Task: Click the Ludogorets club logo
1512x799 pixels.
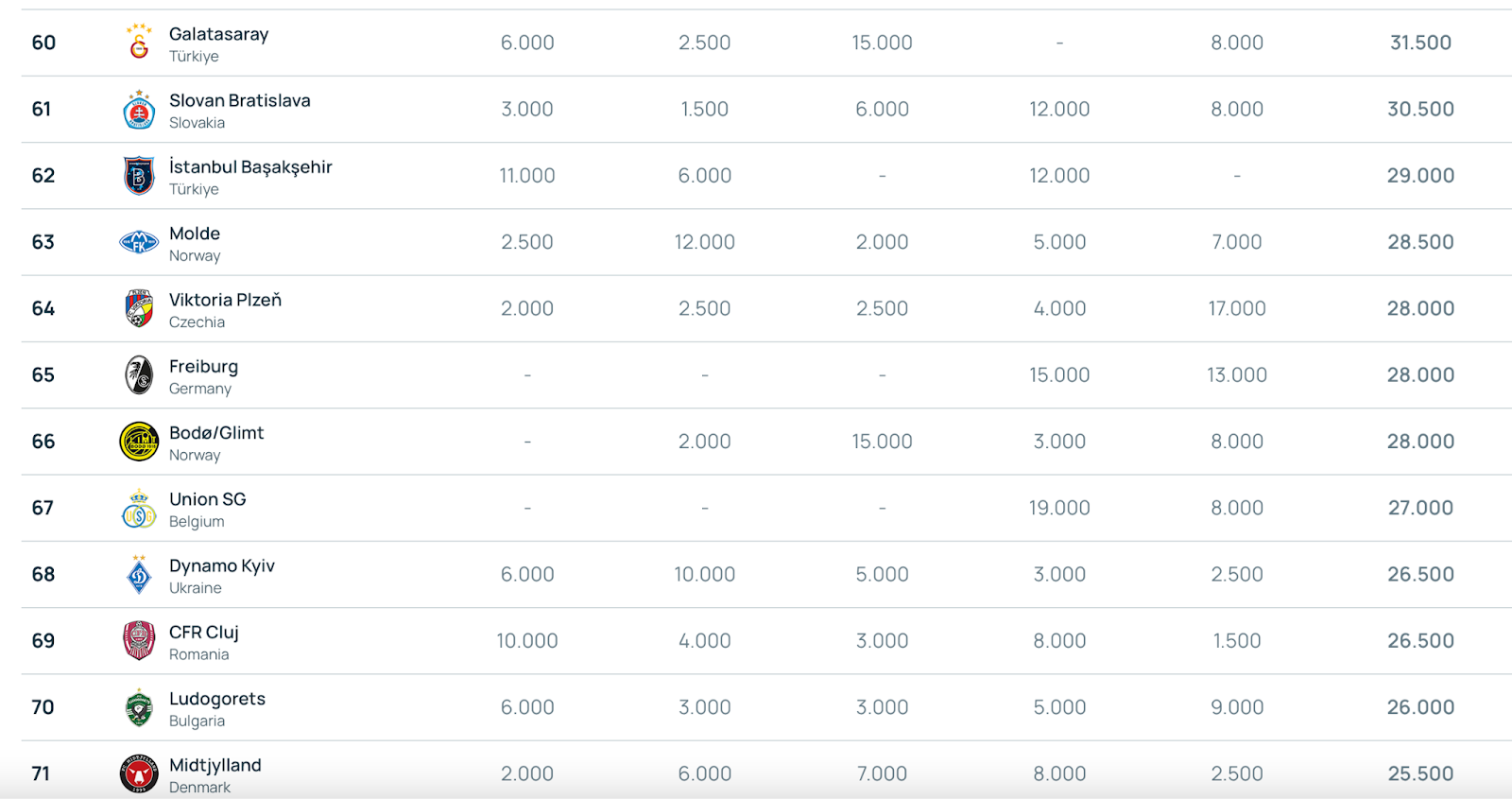Action: point(139,707)
